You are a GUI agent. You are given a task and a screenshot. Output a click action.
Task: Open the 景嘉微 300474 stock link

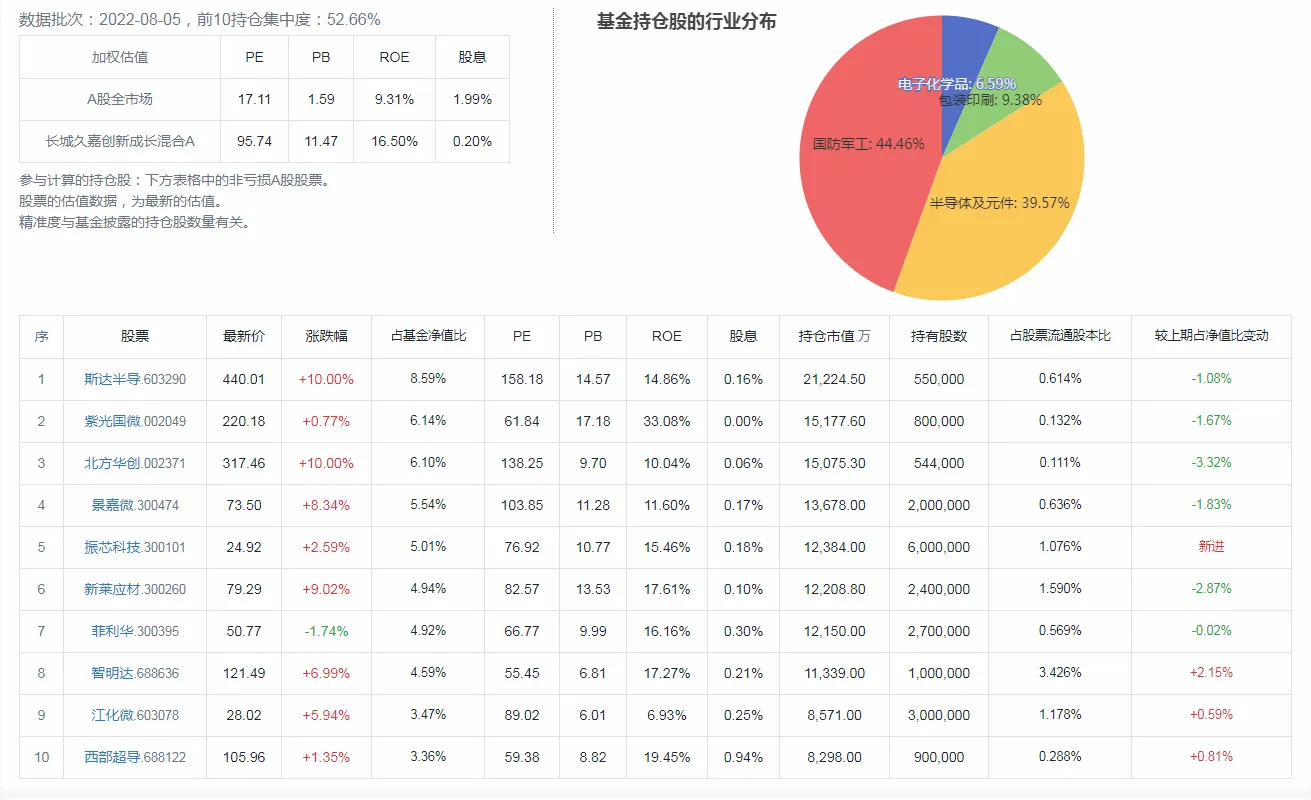tap(135, 505)
